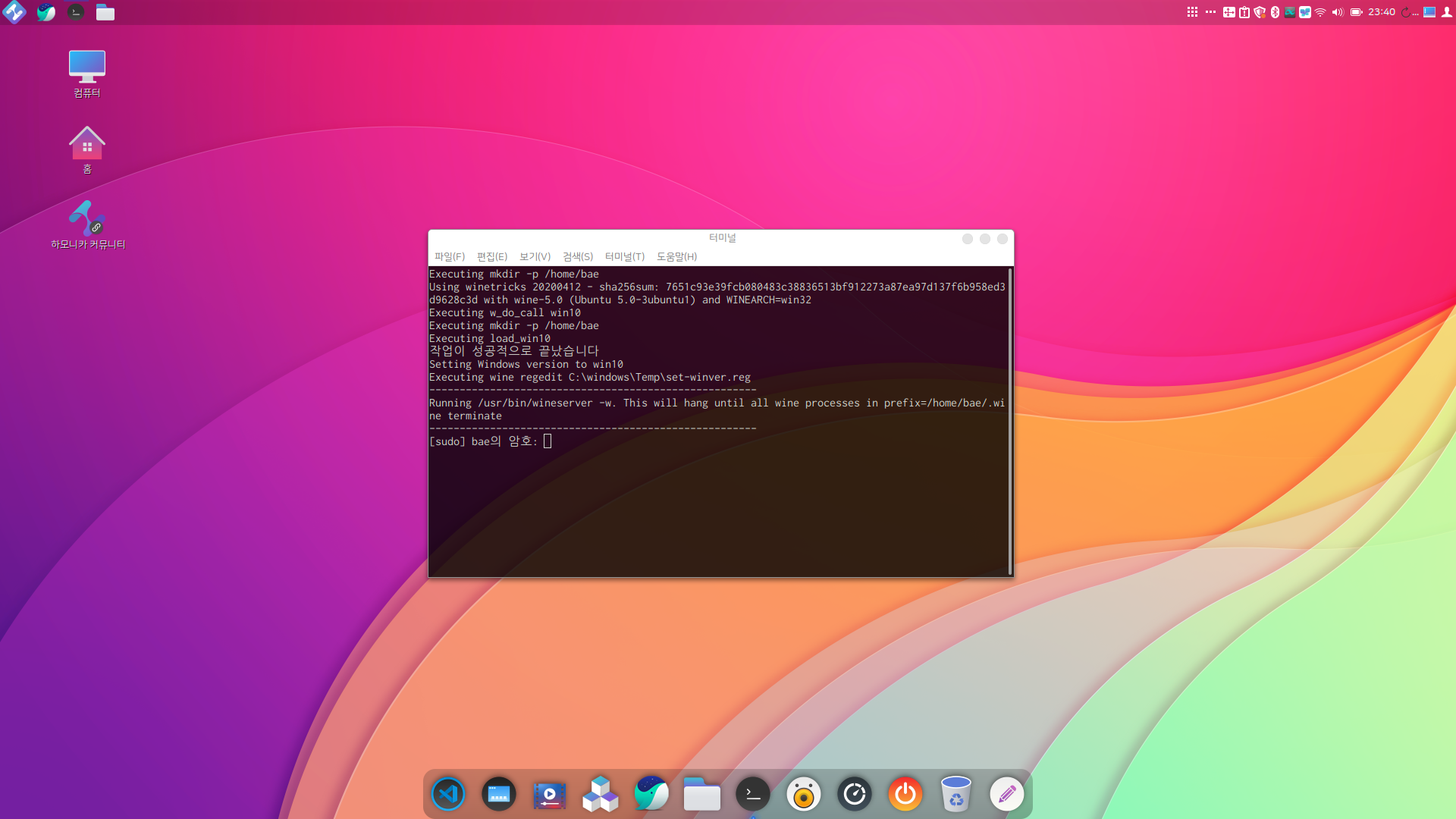Click the terminal's vertical scrollbar

click(1010, 421)
